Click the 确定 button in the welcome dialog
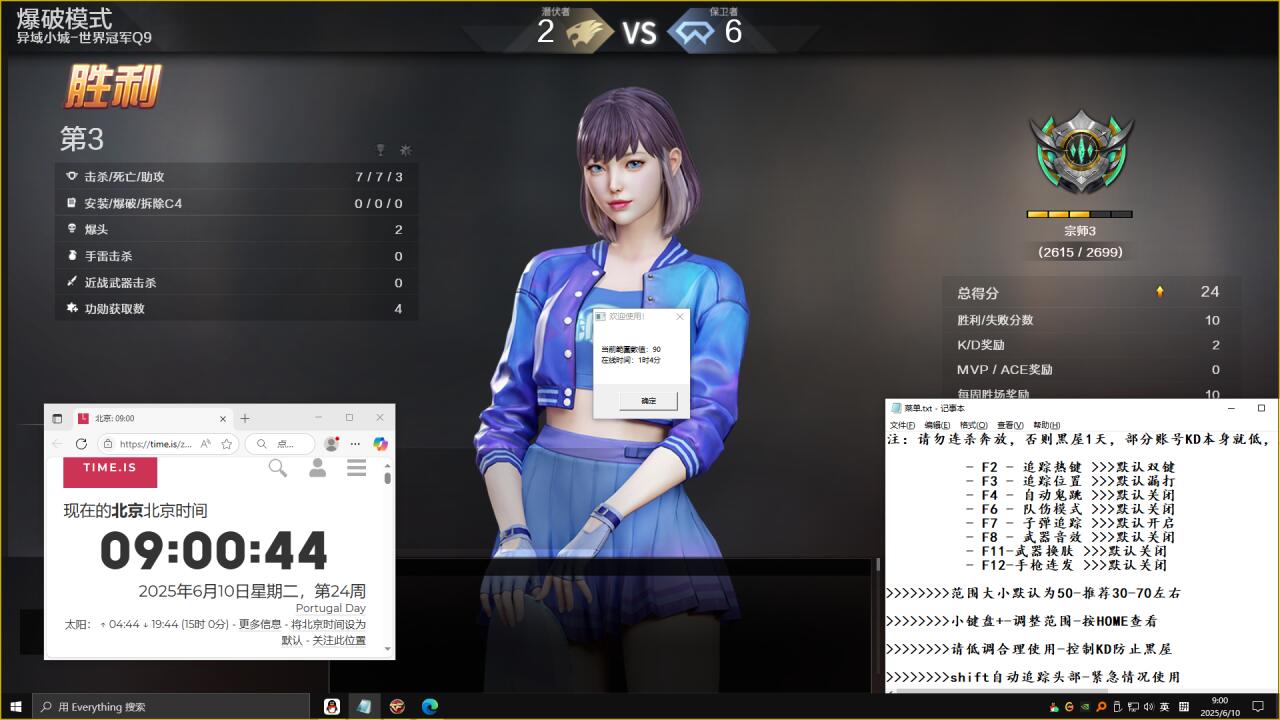 tap(648, 401)
